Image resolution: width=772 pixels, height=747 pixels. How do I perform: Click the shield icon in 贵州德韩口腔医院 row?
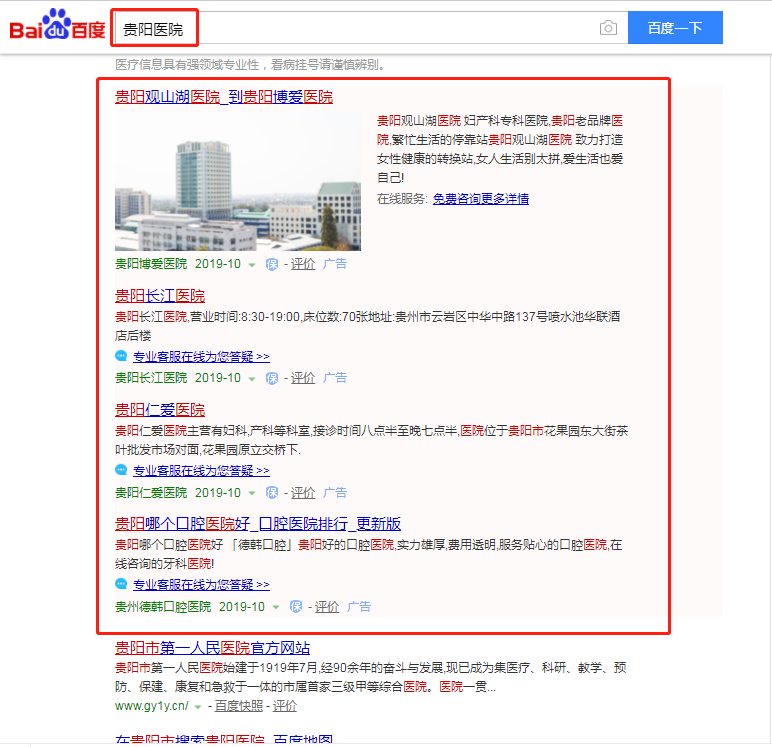click(295, 607)
